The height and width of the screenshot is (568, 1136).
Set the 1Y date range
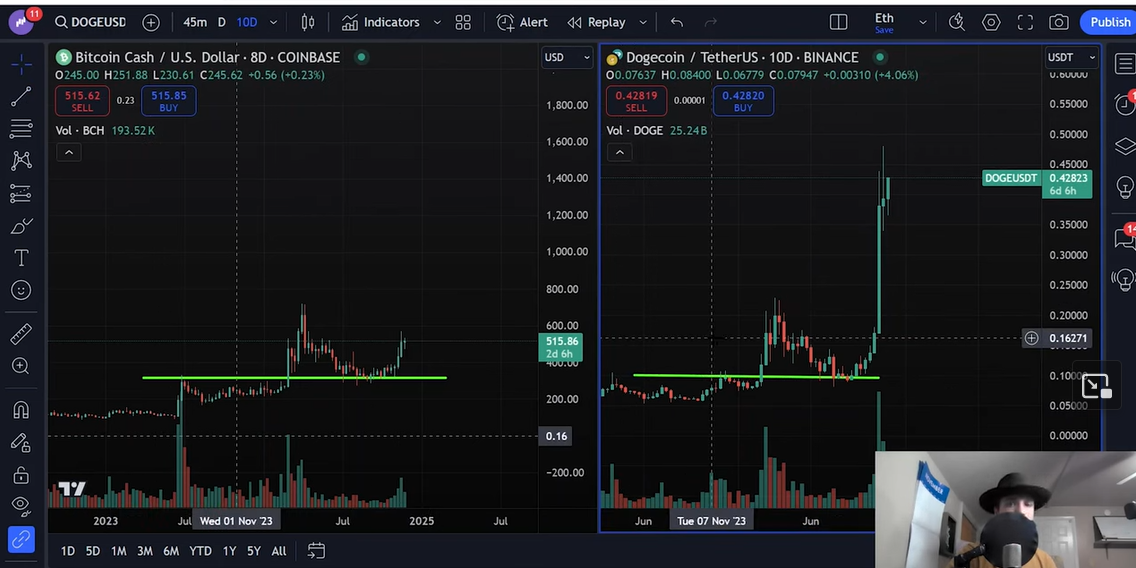tap(230, 551)
